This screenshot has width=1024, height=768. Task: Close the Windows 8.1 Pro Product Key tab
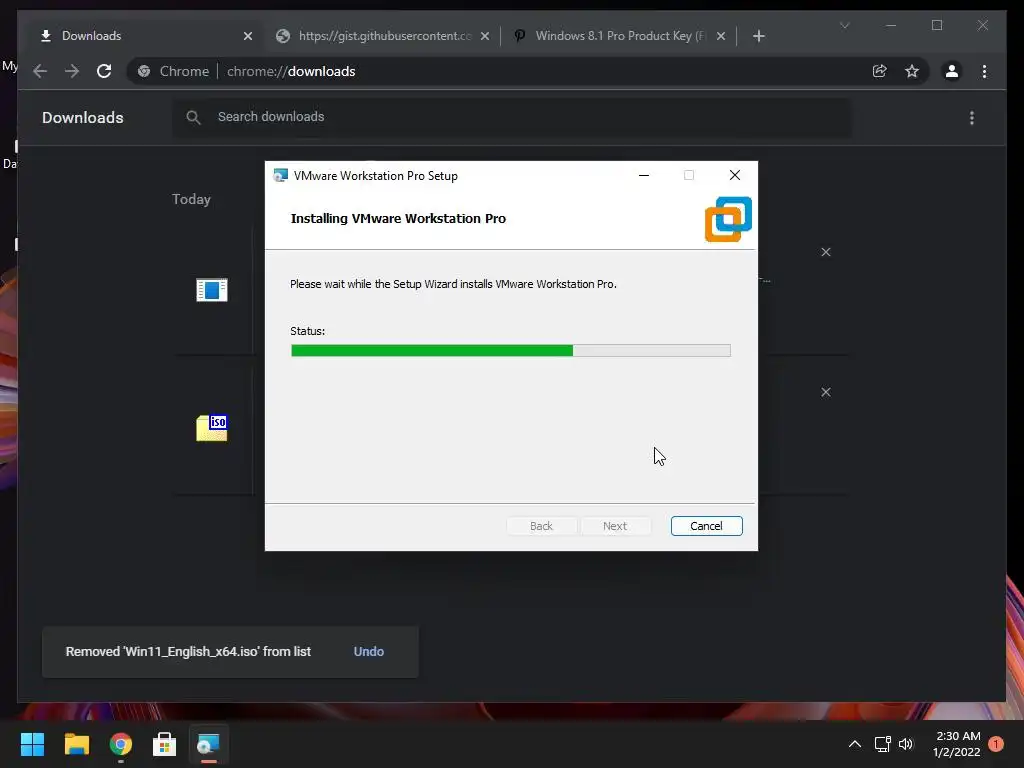click(720, 36)
